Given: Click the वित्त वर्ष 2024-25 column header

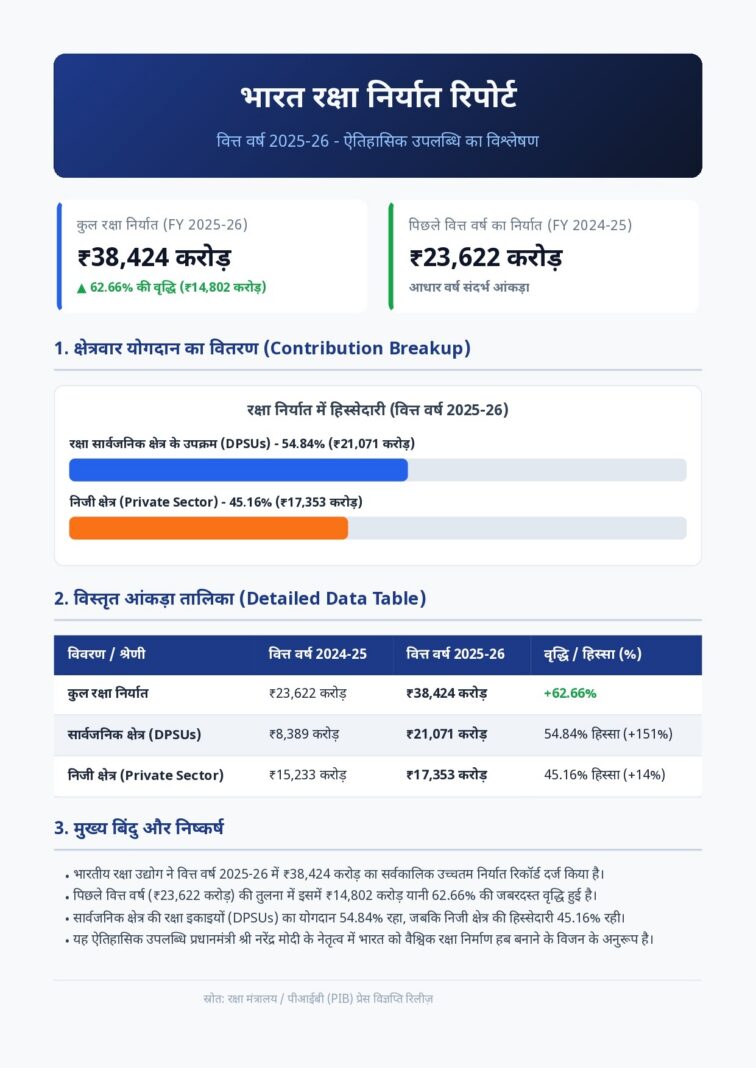Looking at the screenshot, I should pyautogui.click(x=318, y=655).
